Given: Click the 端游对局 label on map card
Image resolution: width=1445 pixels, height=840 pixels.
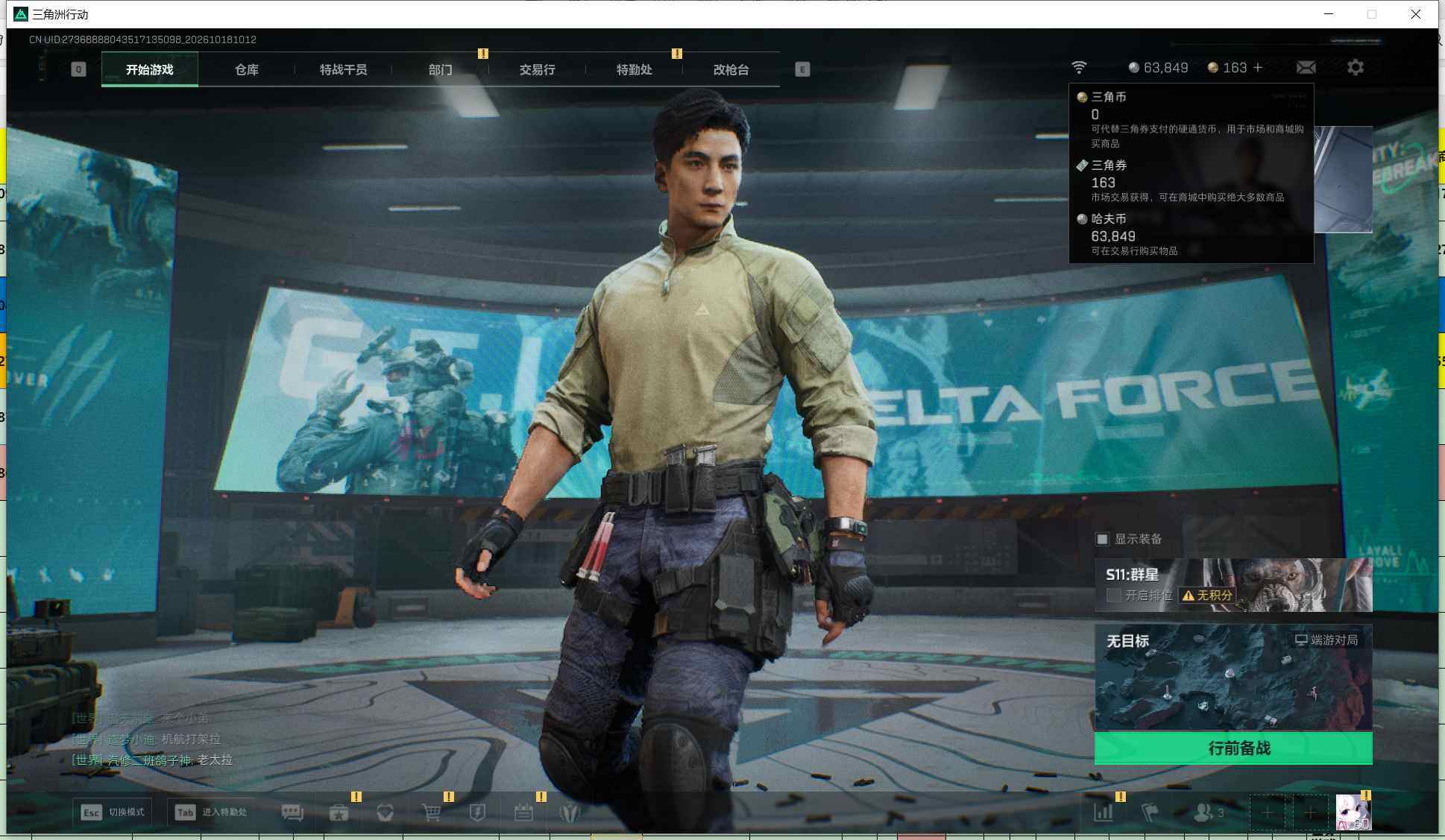Looking at the screenshot, I should tap(1326, 640).
